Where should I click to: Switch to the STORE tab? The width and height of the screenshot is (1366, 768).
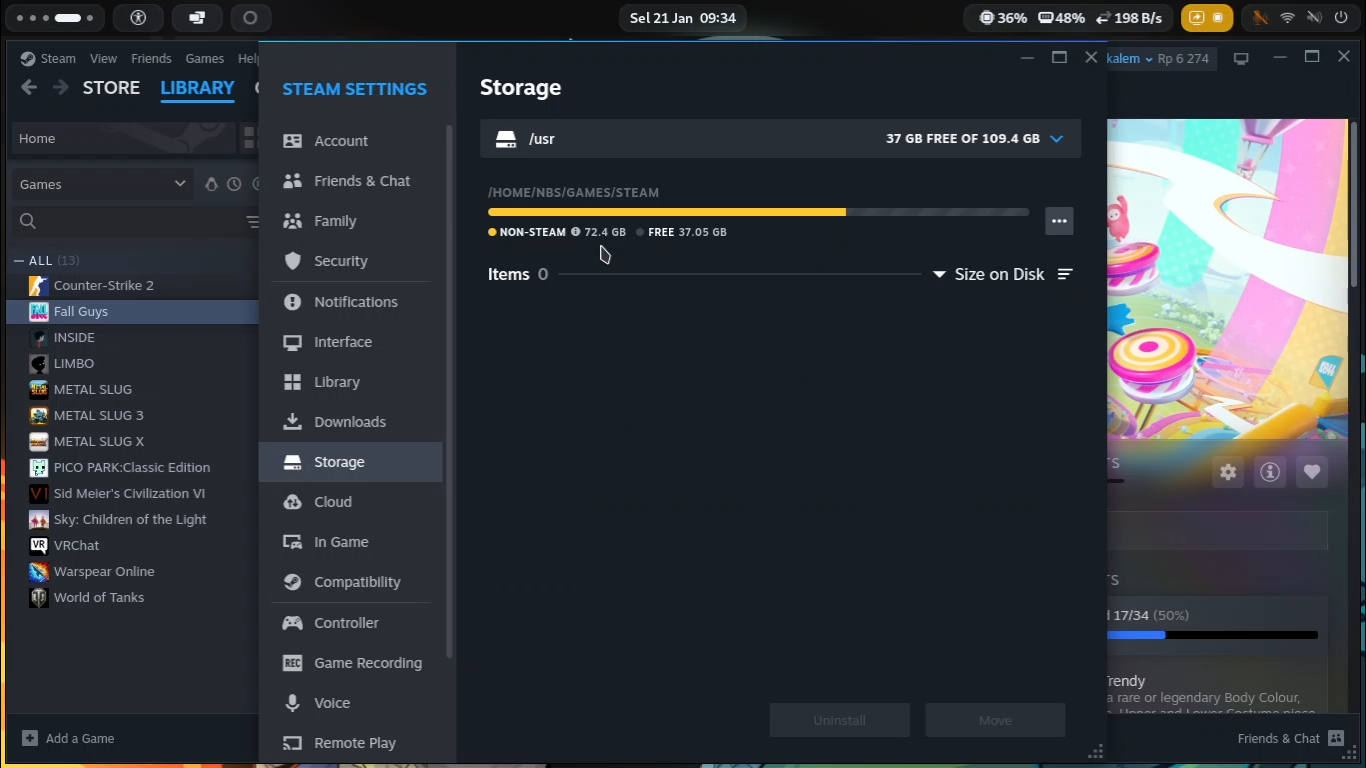coord(111,88)
